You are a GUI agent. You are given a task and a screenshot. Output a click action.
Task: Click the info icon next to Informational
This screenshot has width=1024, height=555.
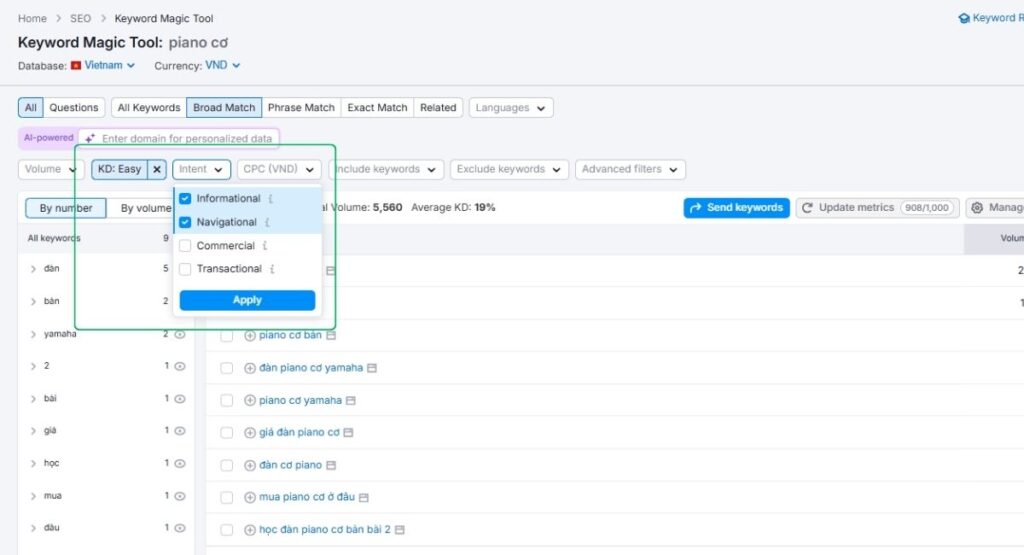(x=271, y=198)
